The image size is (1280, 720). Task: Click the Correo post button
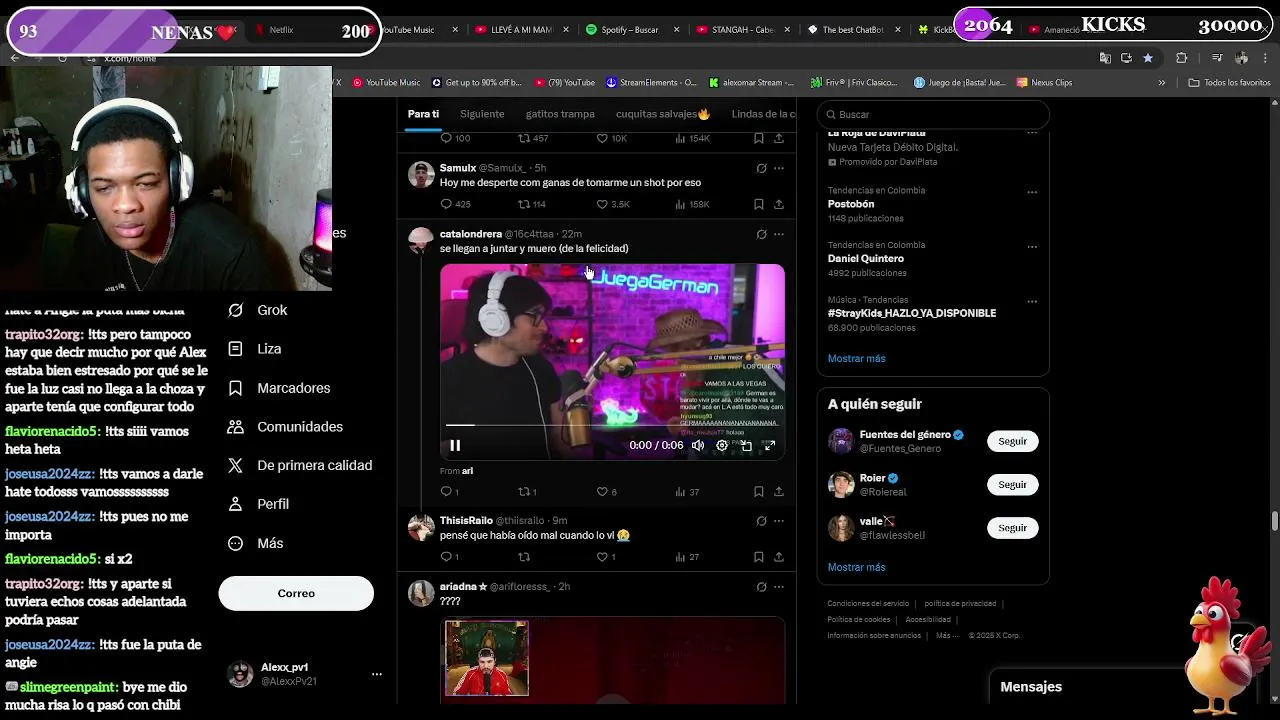(296, 593)
